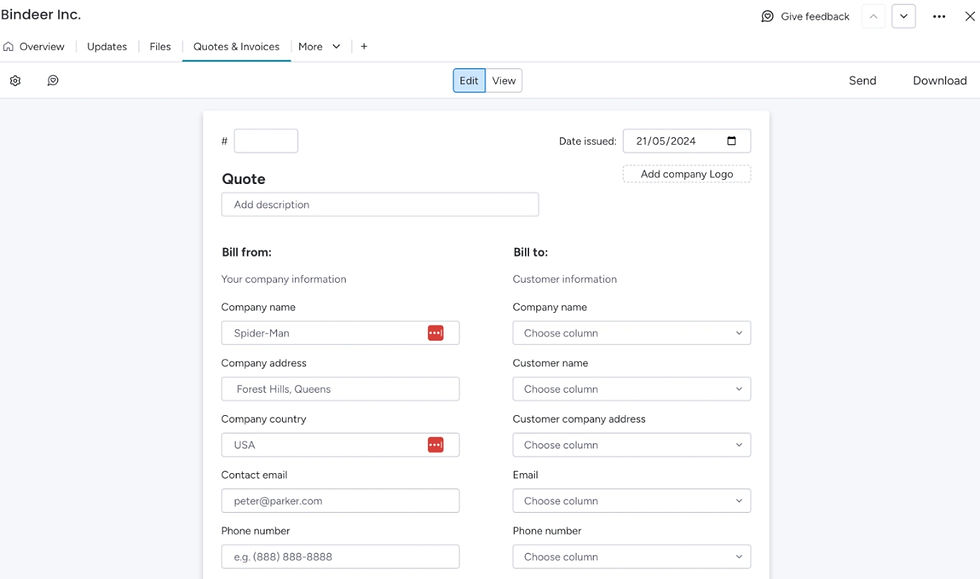Click the comment bubble icon beside gear
This screenshot has height=579, width=980.
pos(53,80)
